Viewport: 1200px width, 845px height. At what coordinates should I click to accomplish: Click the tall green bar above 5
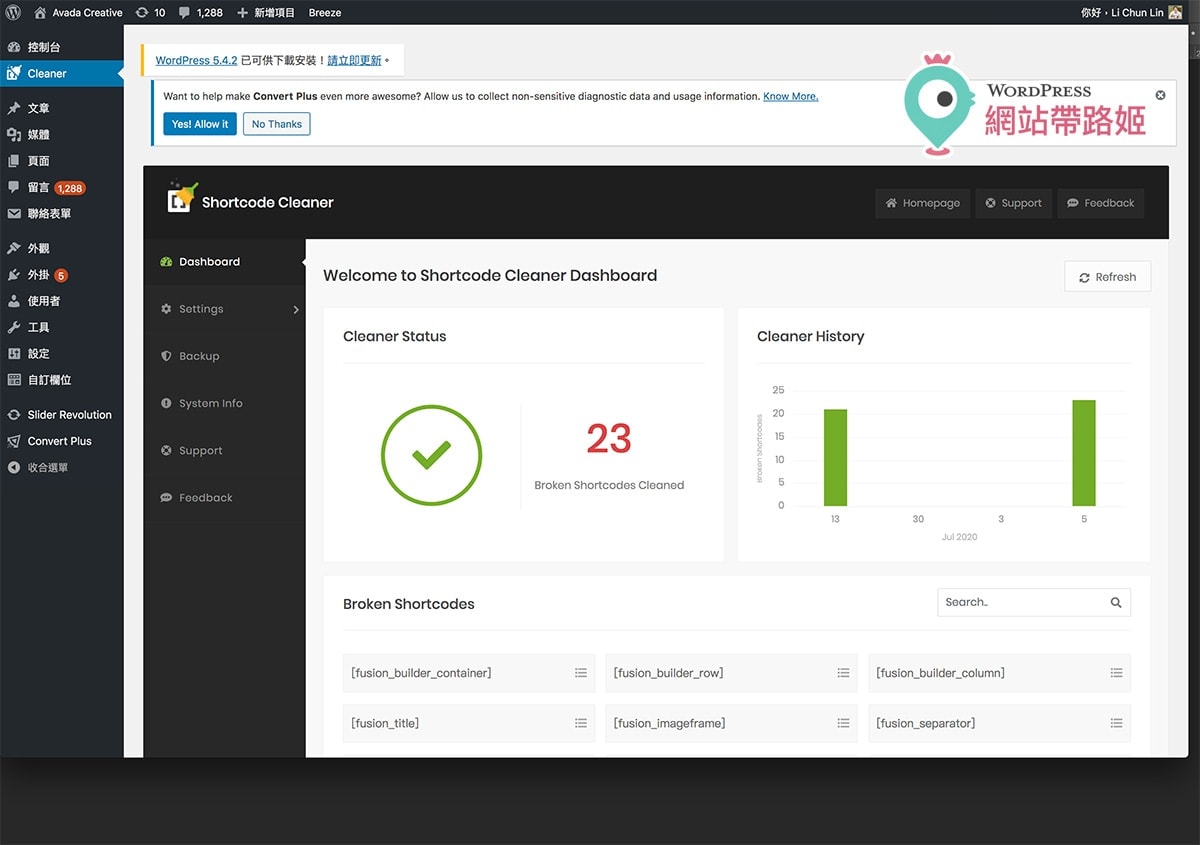click(x=1084, y=453)
